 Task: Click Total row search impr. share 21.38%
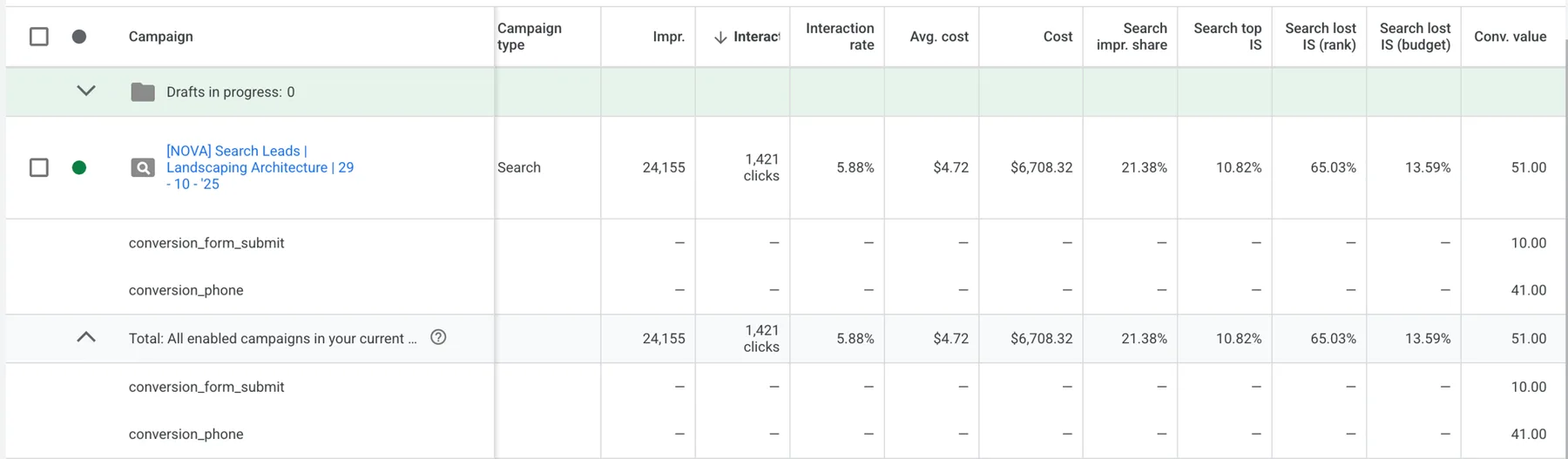(x=1145, y=338)
